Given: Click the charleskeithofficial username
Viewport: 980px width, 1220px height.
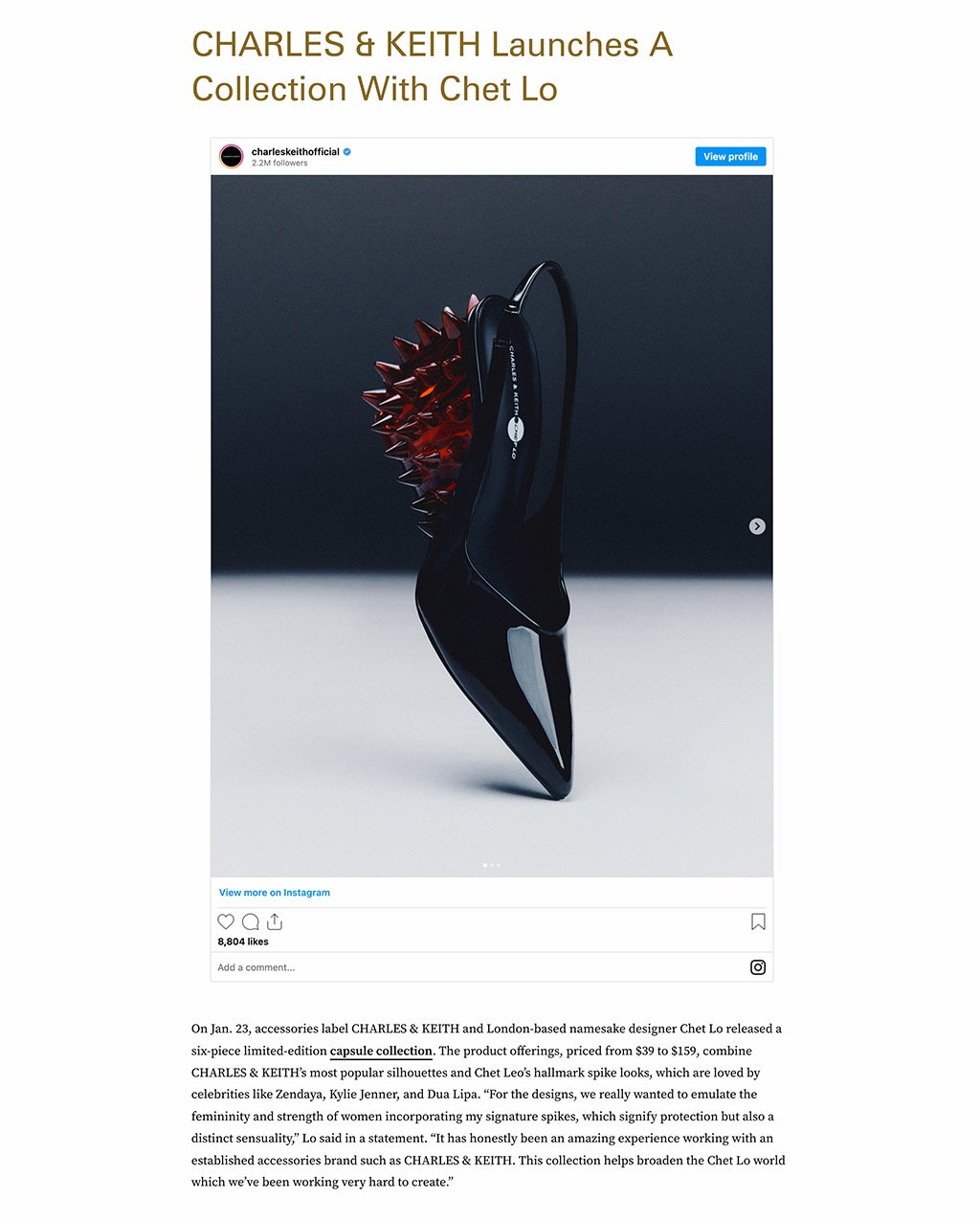Looking at the screenshot, I should click(296, 151).
